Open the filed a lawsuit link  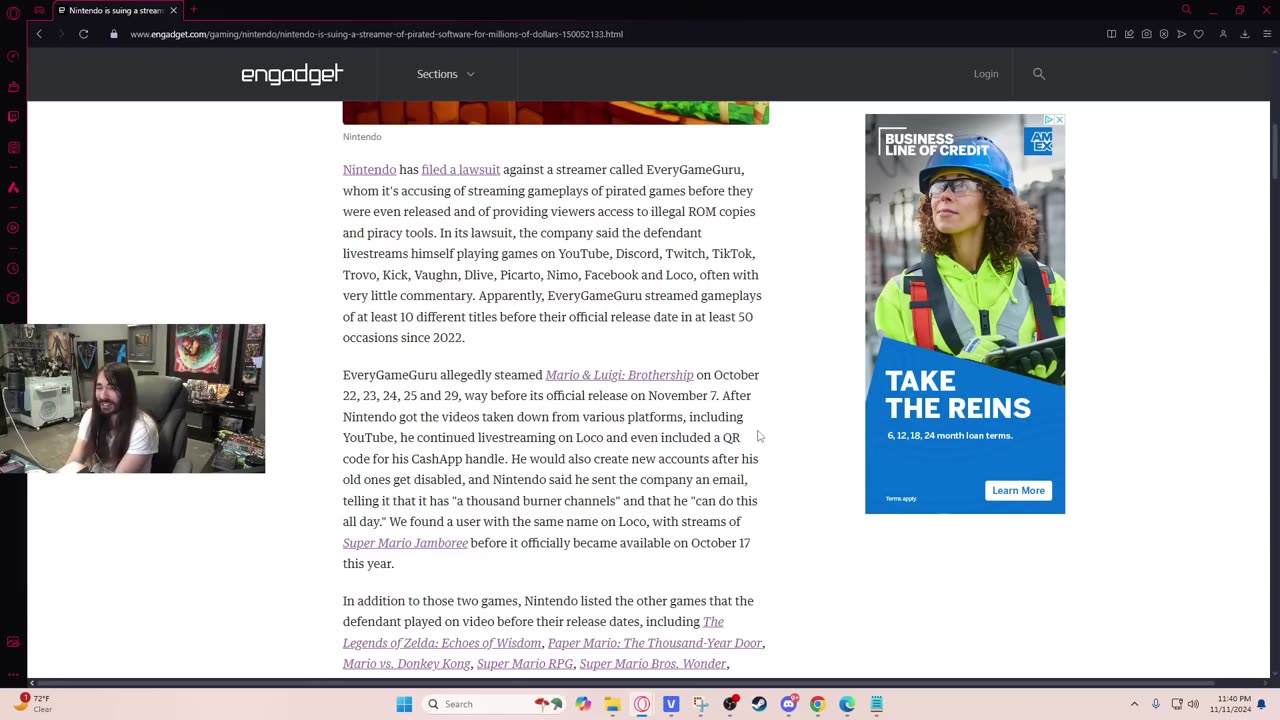[460, 170]
